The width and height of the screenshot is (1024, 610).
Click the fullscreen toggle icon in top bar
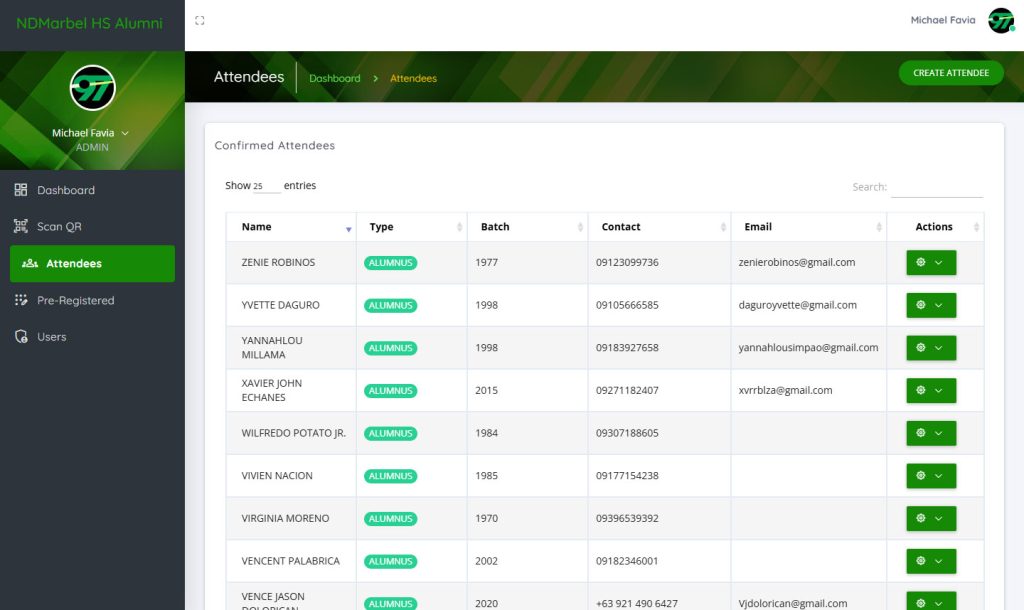pyautogui.click(x=200, y=20)
